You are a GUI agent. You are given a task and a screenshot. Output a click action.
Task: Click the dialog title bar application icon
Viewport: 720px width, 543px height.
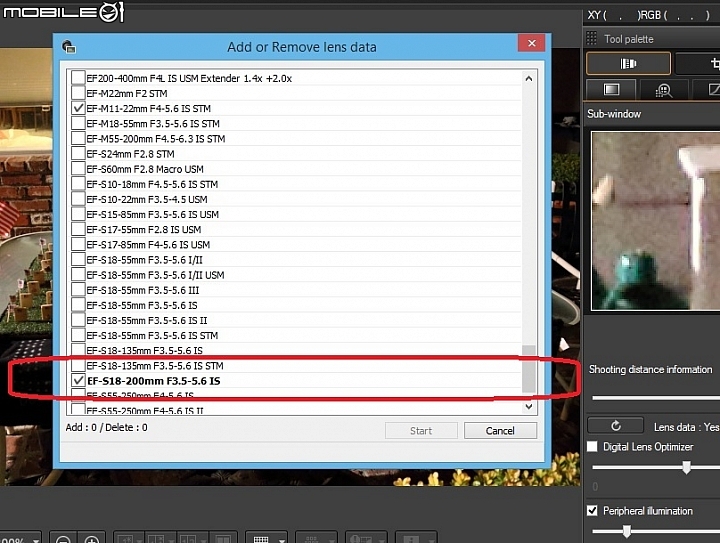pyautogui.click(x=69, y=47)
